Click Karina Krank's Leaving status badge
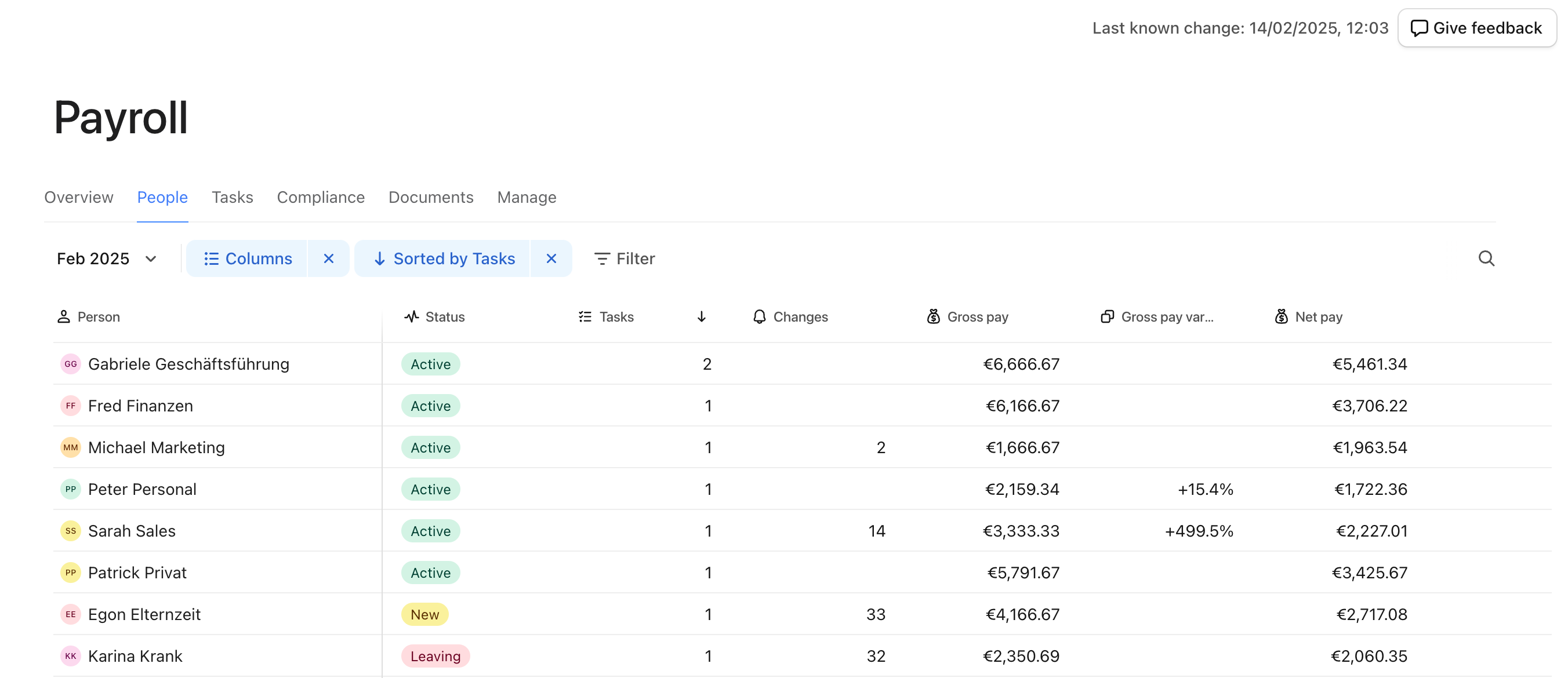Screen dimensions: 1568x678 coord(434,656)
